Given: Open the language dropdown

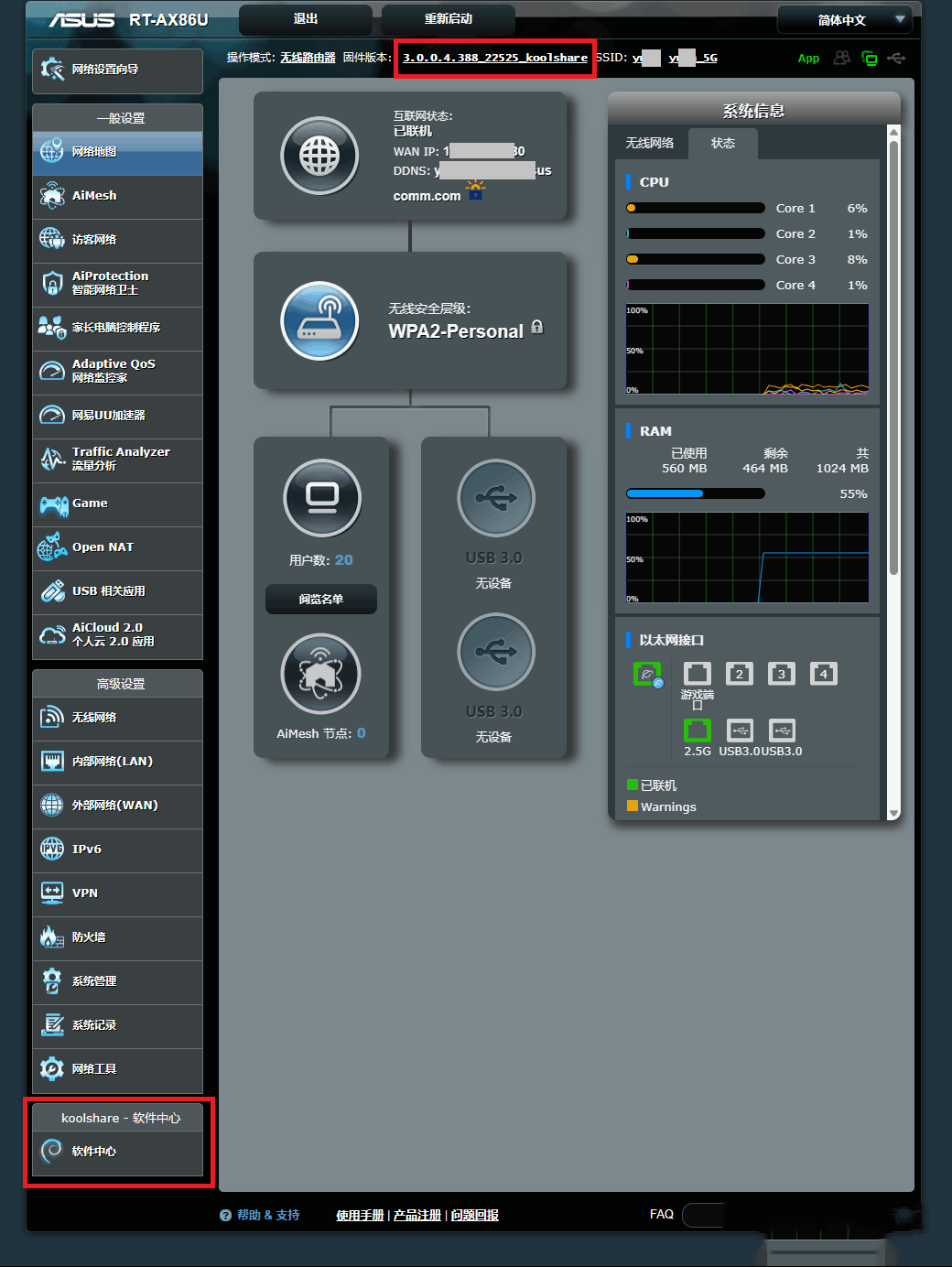Looking at the screenshot, I should click(843, 20).
